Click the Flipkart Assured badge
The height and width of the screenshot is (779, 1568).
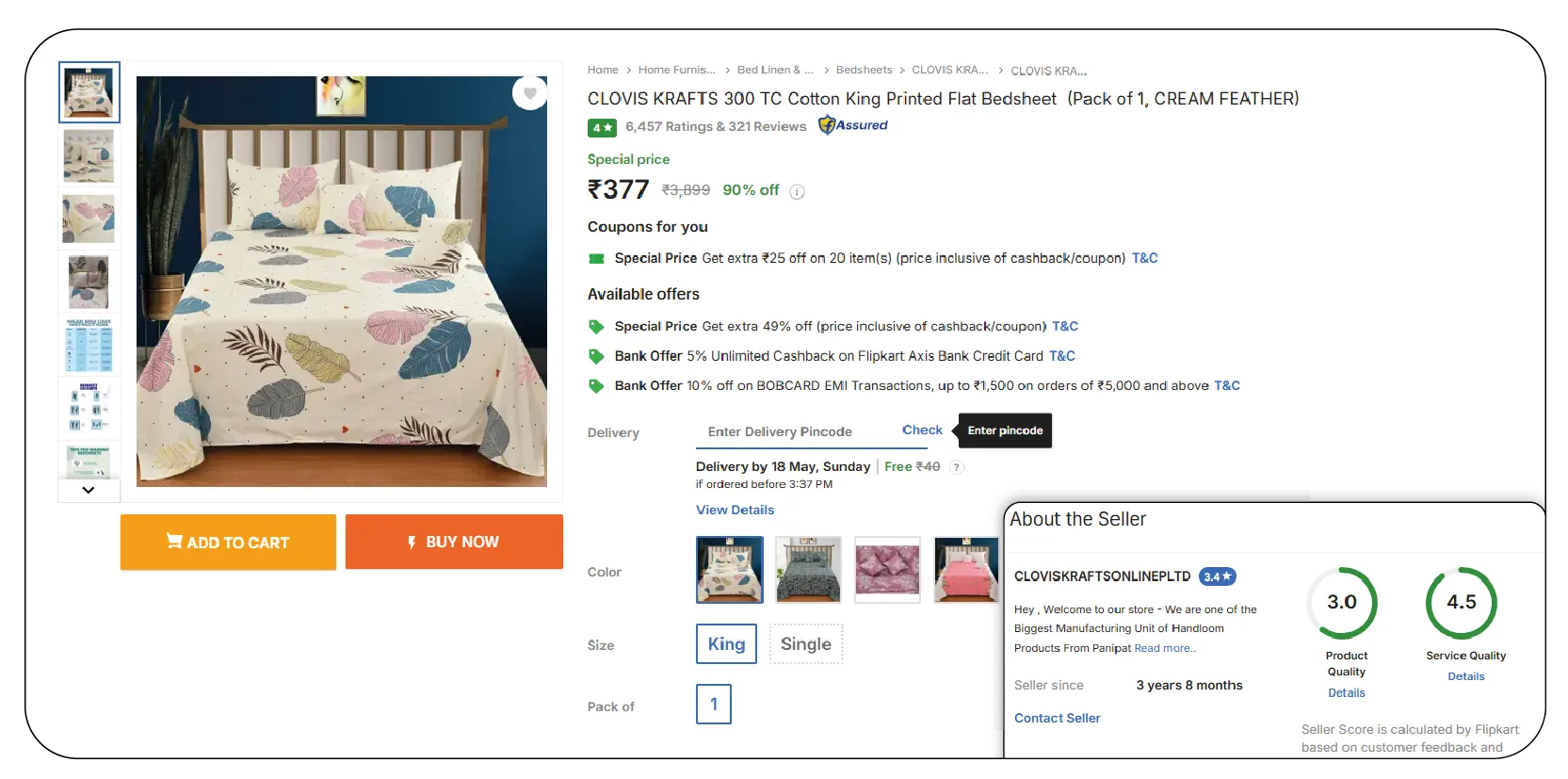click(x=853, y=125)
